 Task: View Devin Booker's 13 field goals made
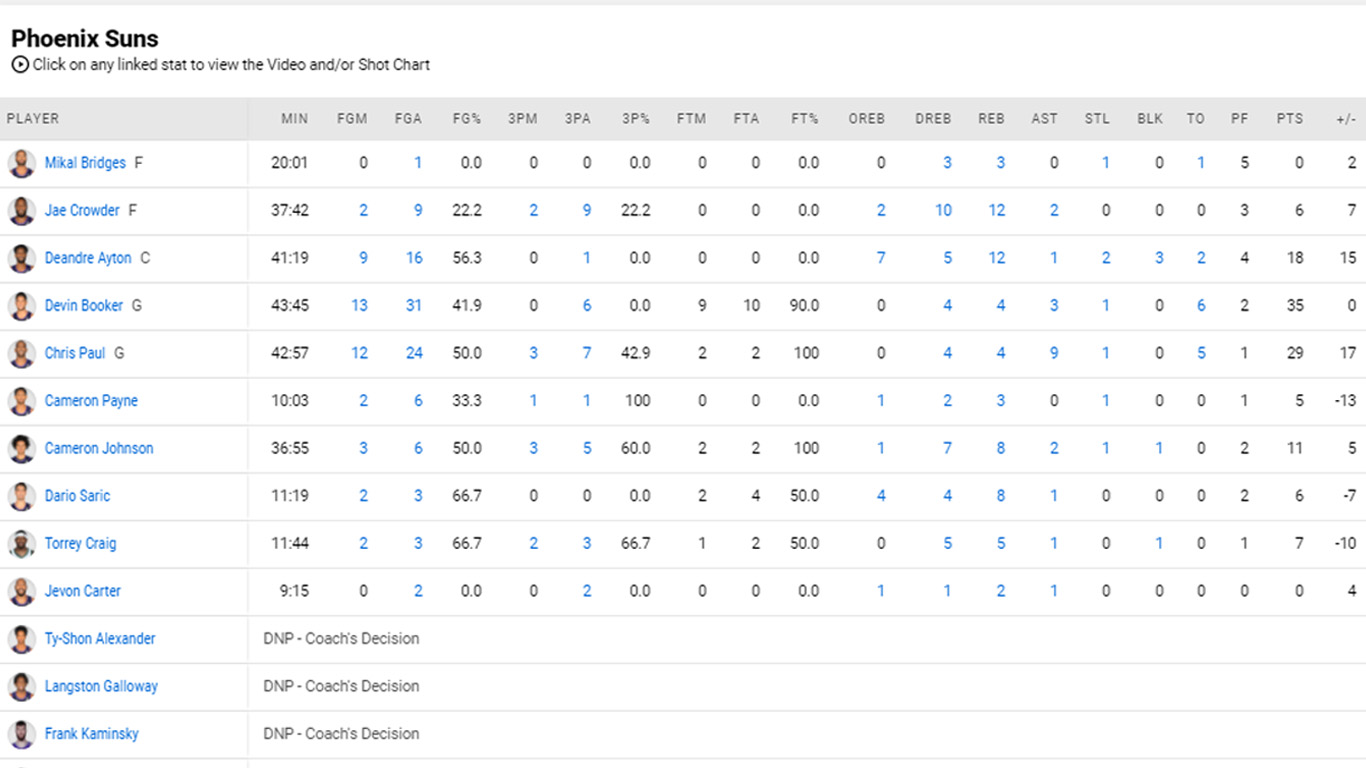pos(359,306)
